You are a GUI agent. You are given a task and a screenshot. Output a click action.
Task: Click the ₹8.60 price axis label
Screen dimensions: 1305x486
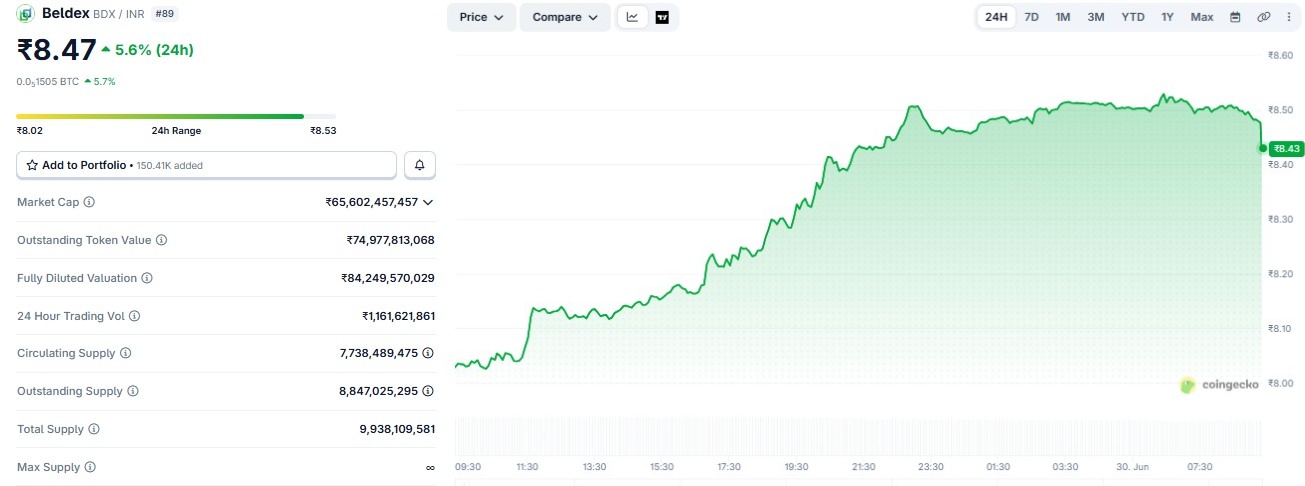1280,55
